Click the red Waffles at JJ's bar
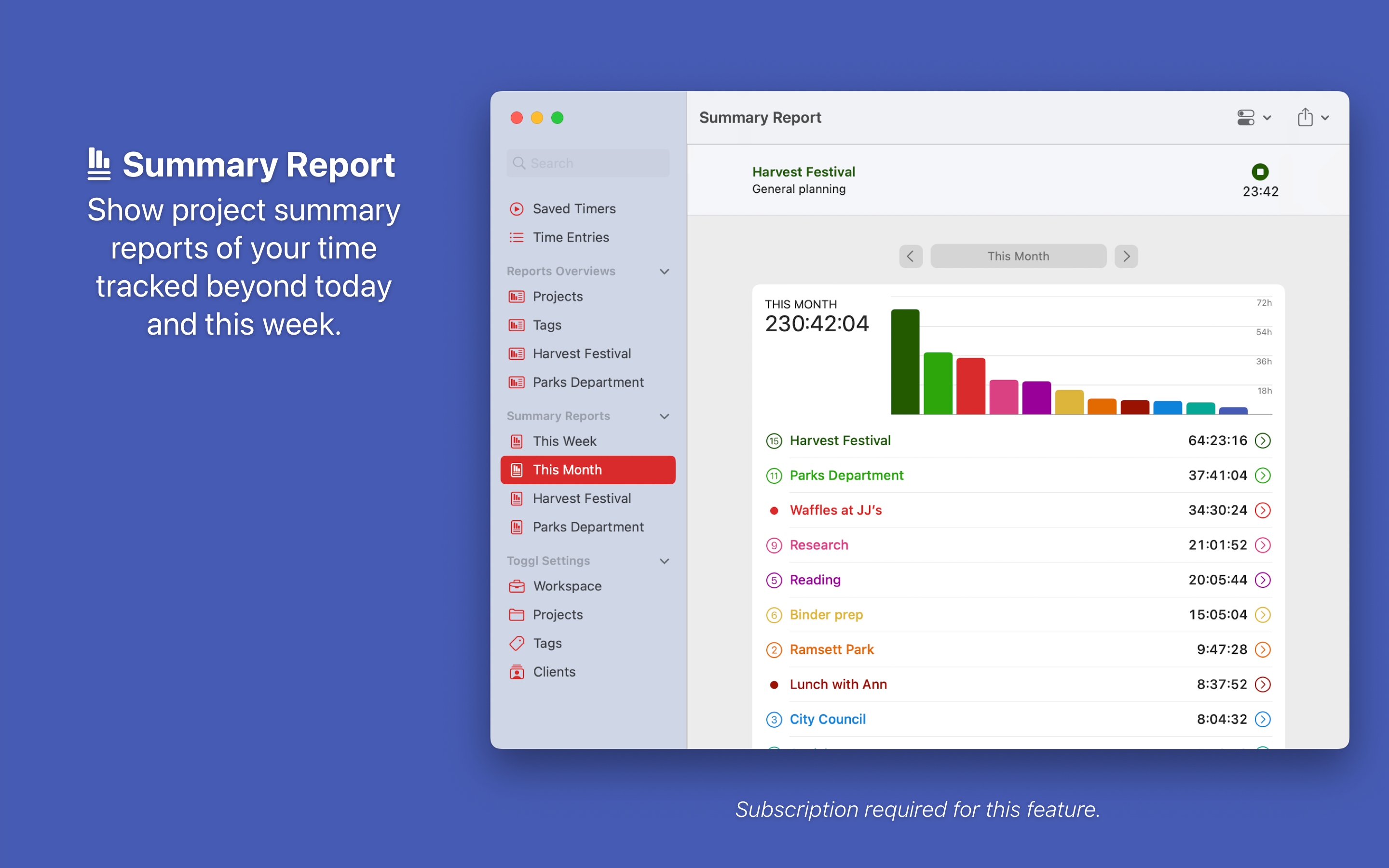The height and width of the screenshot is (868, 1389). click(x=970, y=386)
